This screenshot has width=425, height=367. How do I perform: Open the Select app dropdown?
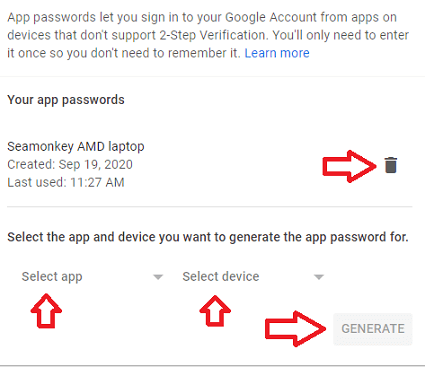[92, 277]
